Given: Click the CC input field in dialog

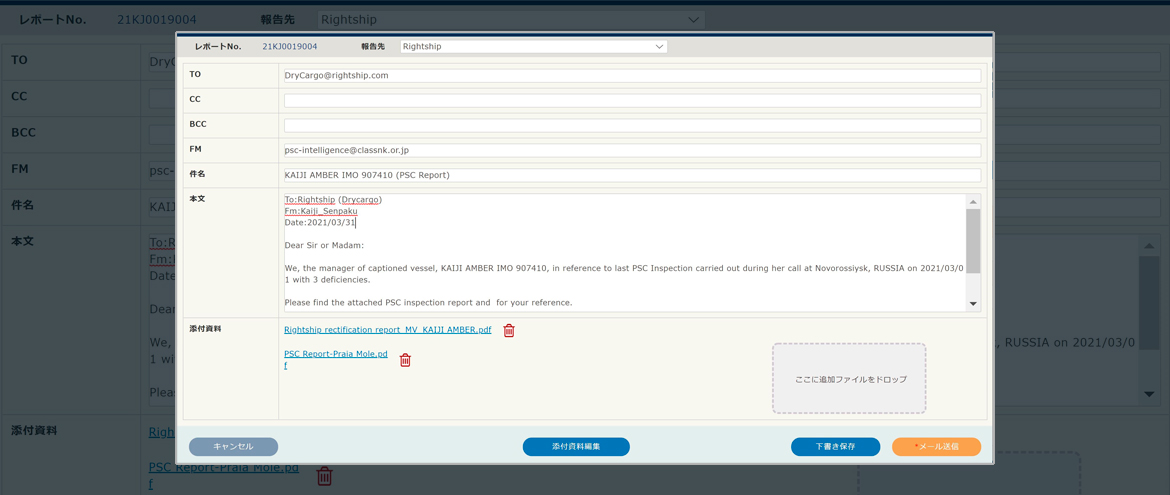Looking at the screenshot, I should 632,100.
